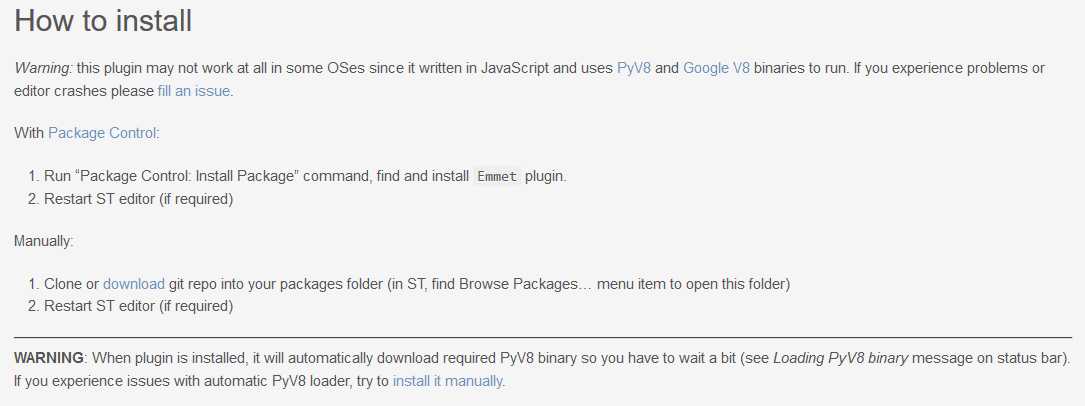Viewport: 1085px width, 406px height.
Task: Click the italic "Warning:" text
Action: 43,68
